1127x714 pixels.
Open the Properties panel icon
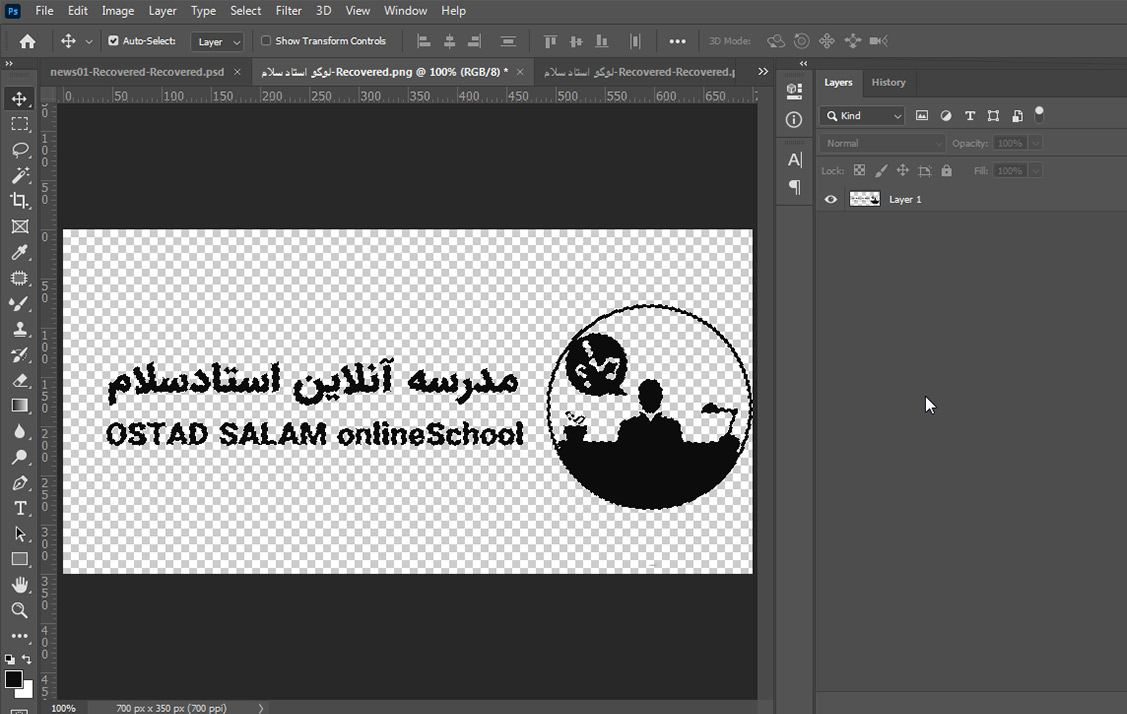point(794,91)
